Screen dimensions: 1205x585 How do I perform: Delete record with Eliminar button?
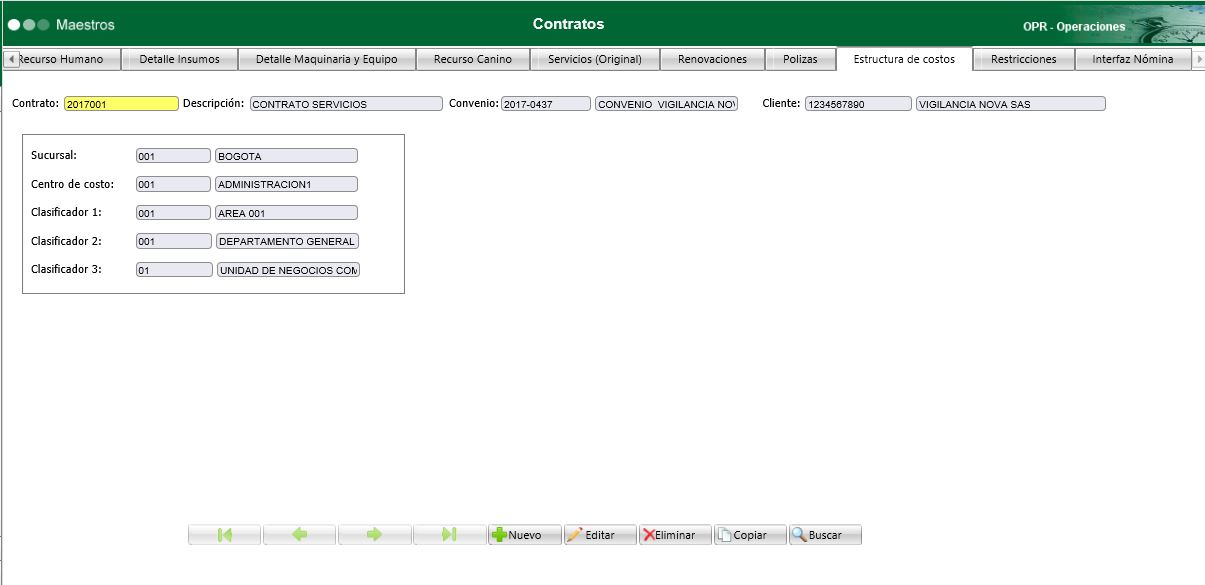(x=675, y=535)
